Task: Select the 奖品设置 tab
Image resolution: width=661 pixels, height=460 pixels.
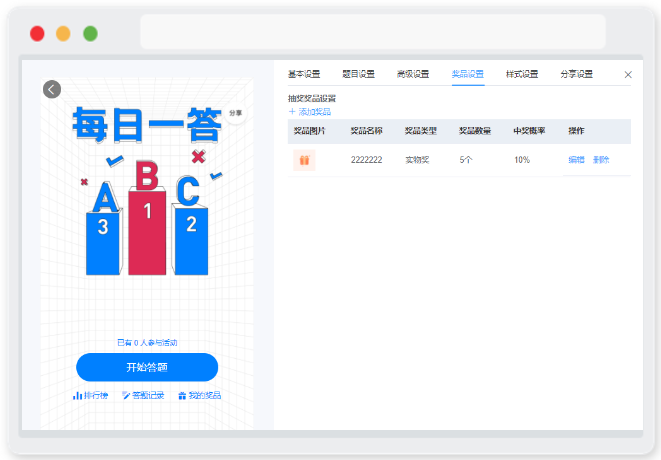Action: 468,74
